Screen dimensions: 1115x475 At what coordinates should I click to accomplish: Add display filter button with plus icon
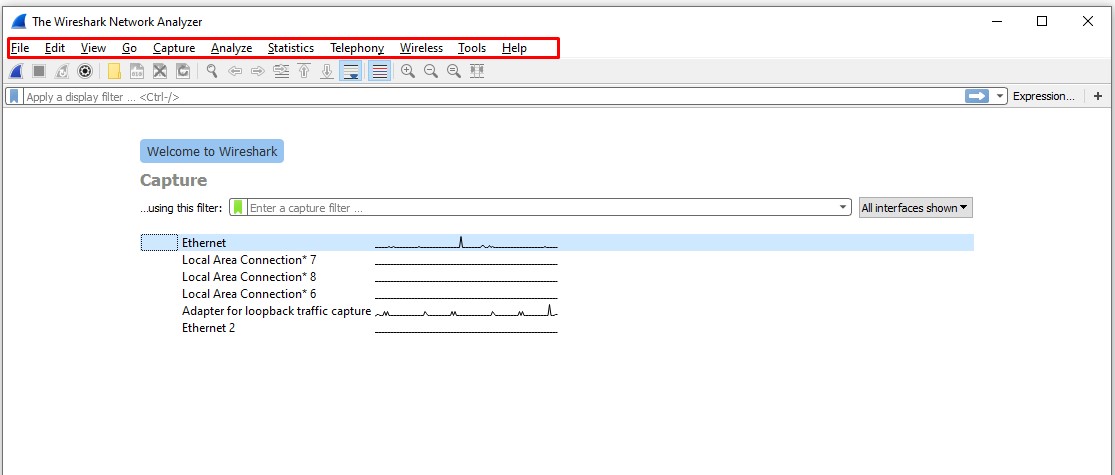(x=1098, y=96)
